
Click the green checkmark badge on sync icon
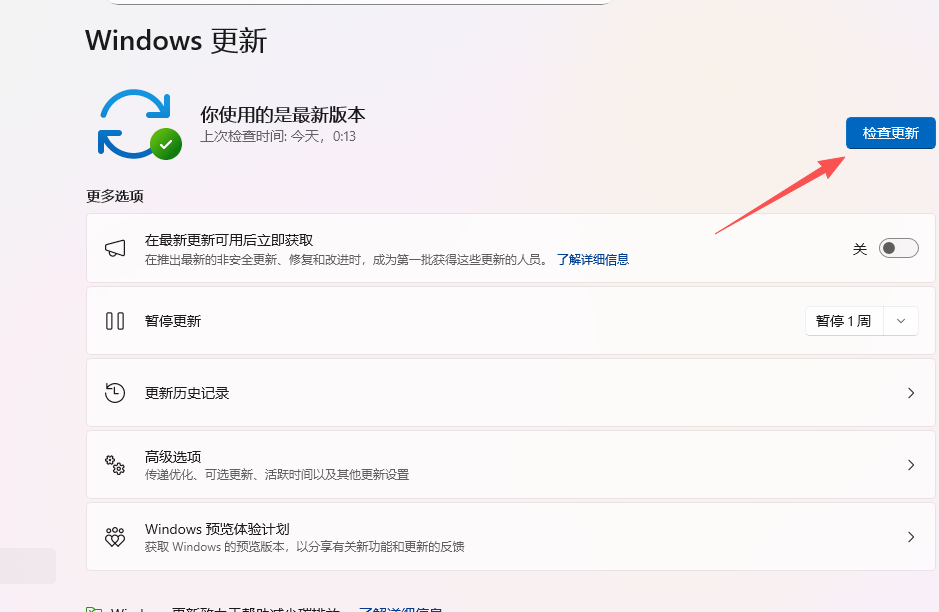click(x=166, y=144)
